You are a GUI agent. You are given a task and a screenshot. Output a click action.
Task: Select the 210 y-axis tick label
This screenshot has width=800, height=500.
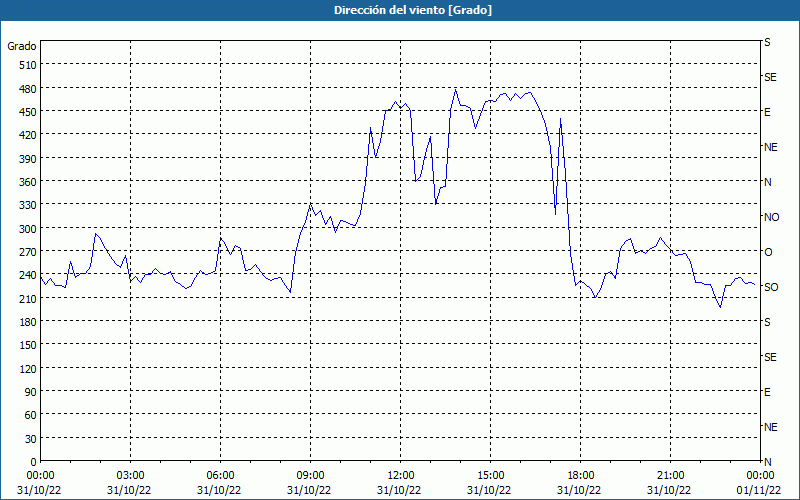[x=28, y=299]
